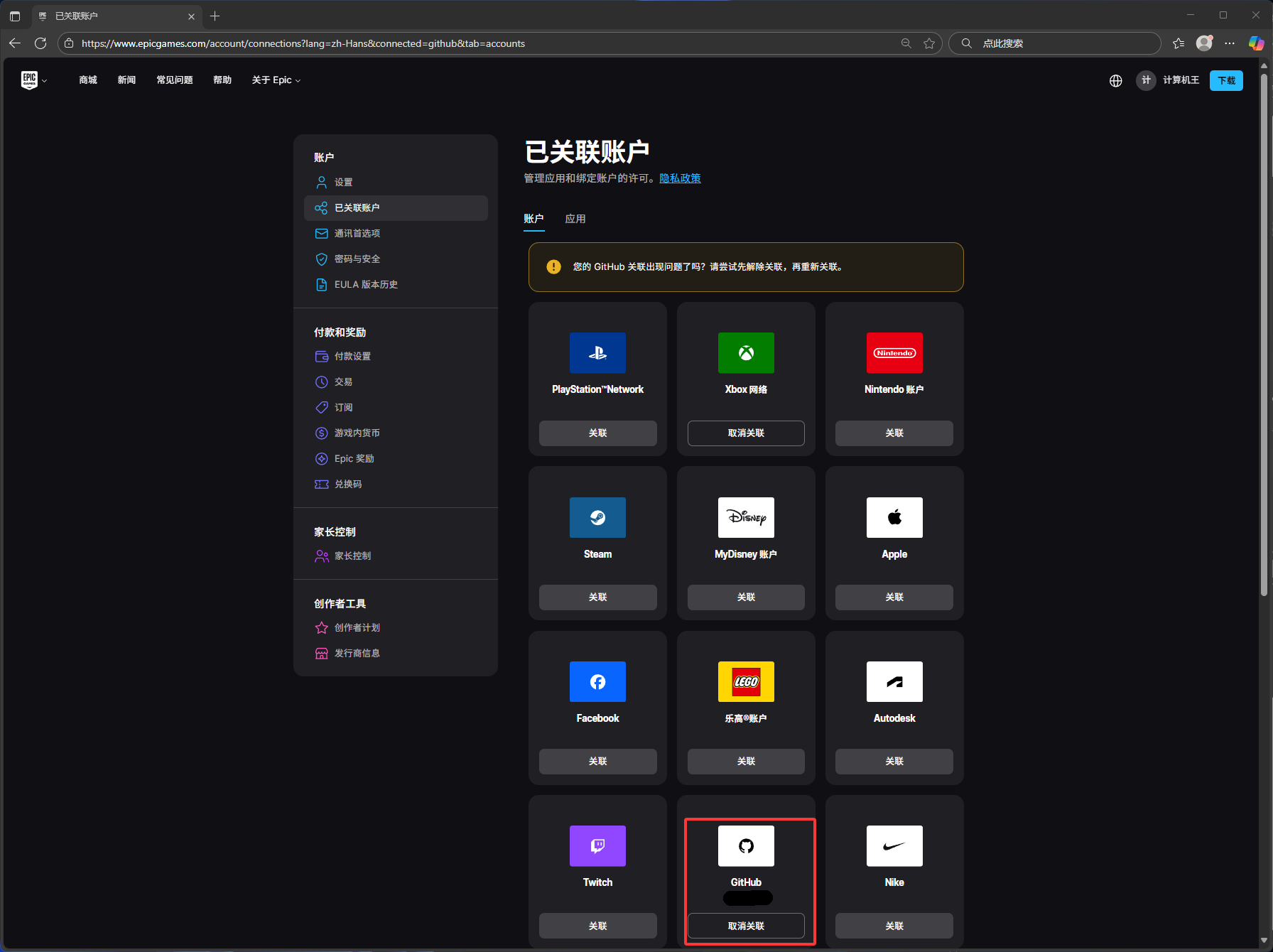Click 关联 under Autodesk
Viewport: 1273px width, 952px height.
894,762
